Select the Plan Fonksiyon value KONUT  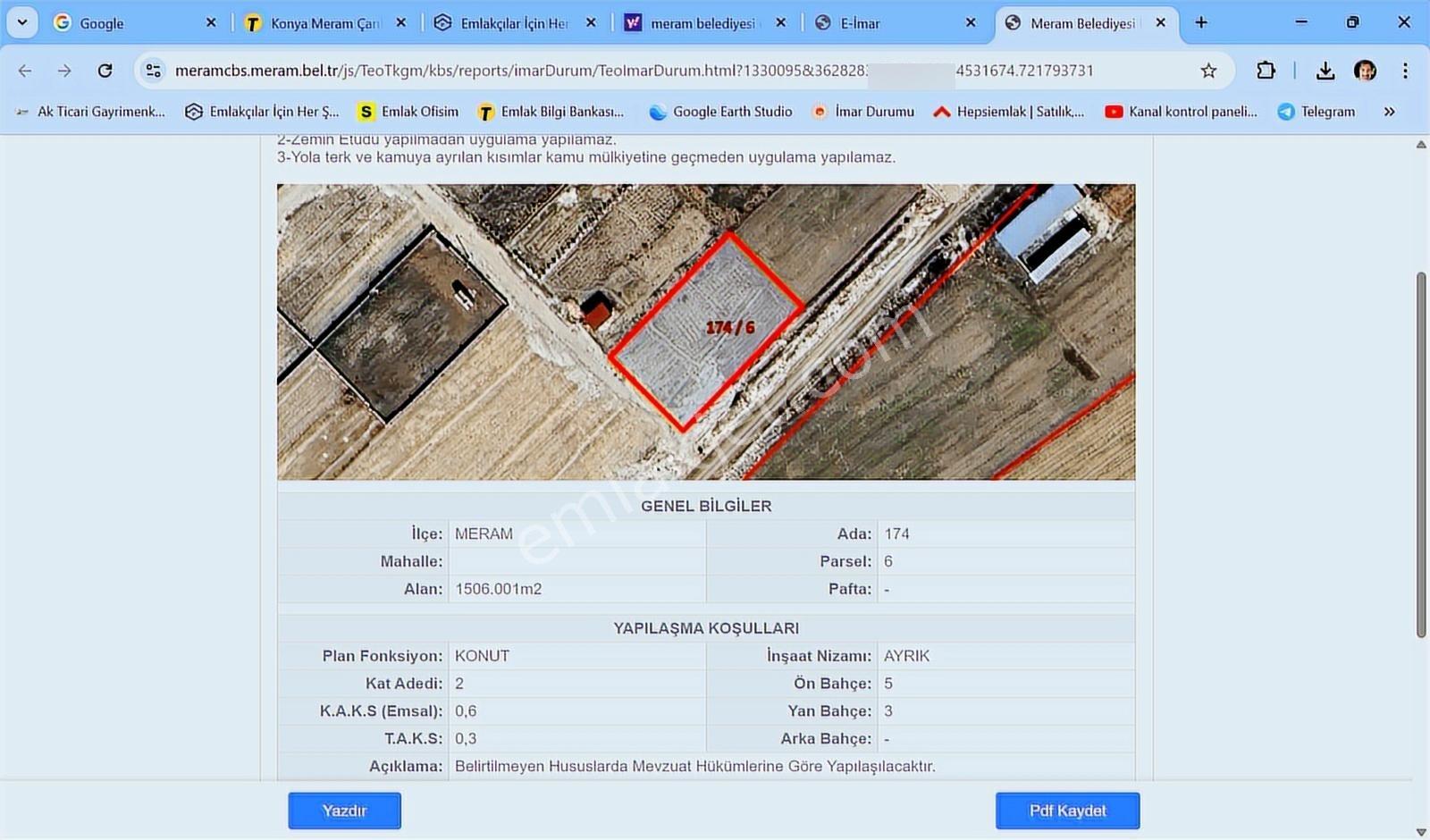482,656
